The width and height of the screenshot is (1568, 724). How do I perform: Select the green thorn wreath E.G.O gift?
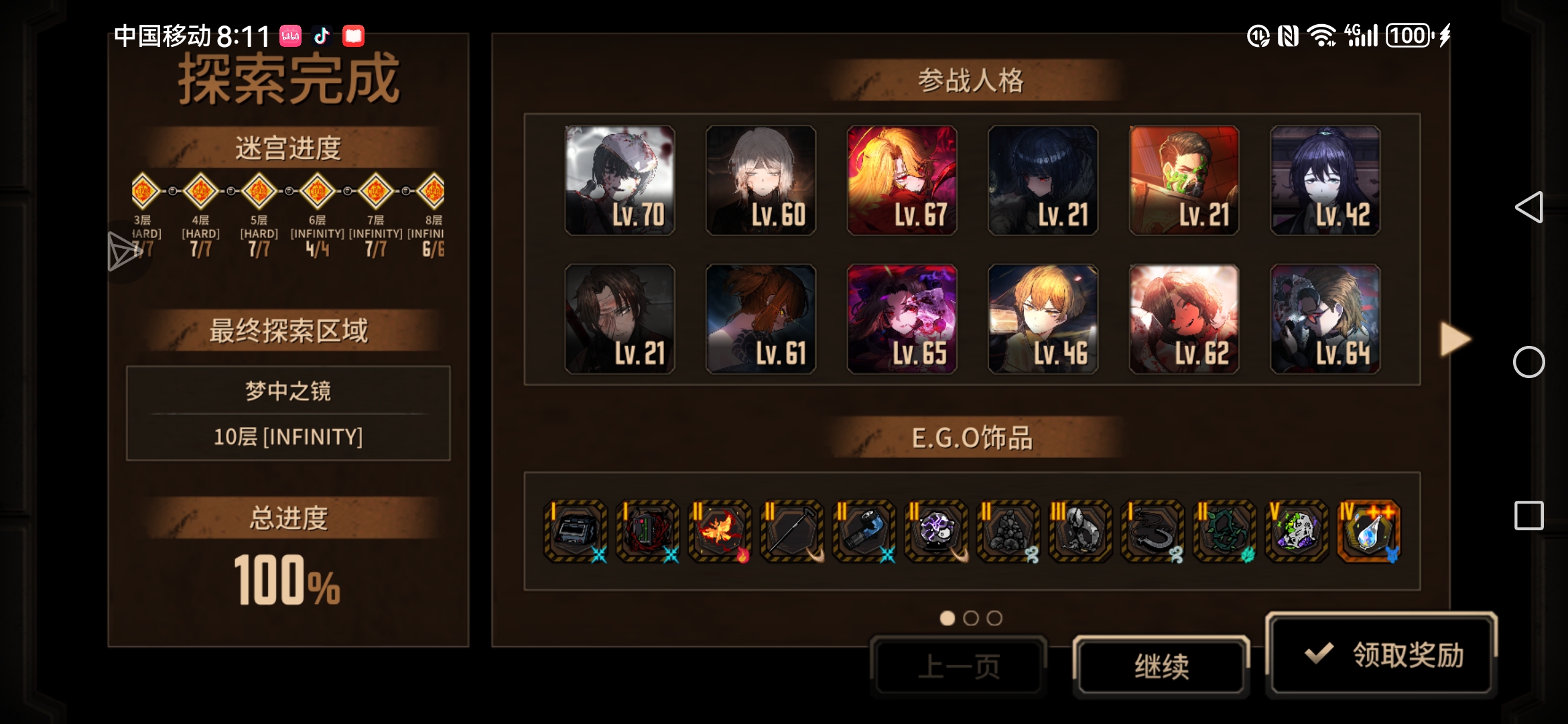(1225, 531)
